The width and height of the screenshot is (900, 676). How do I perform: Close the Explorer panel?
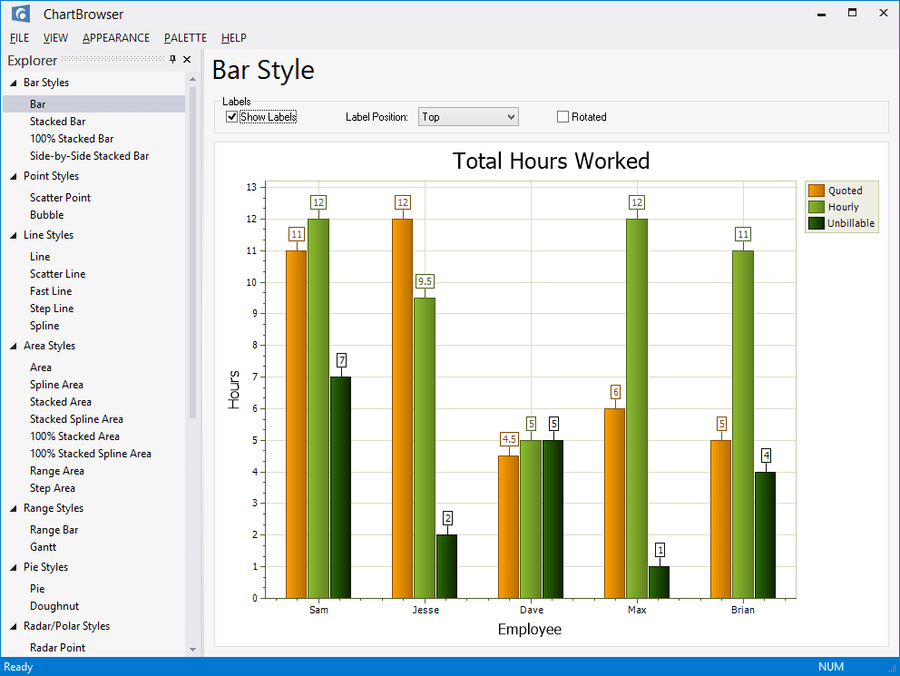tap(187, 60)
